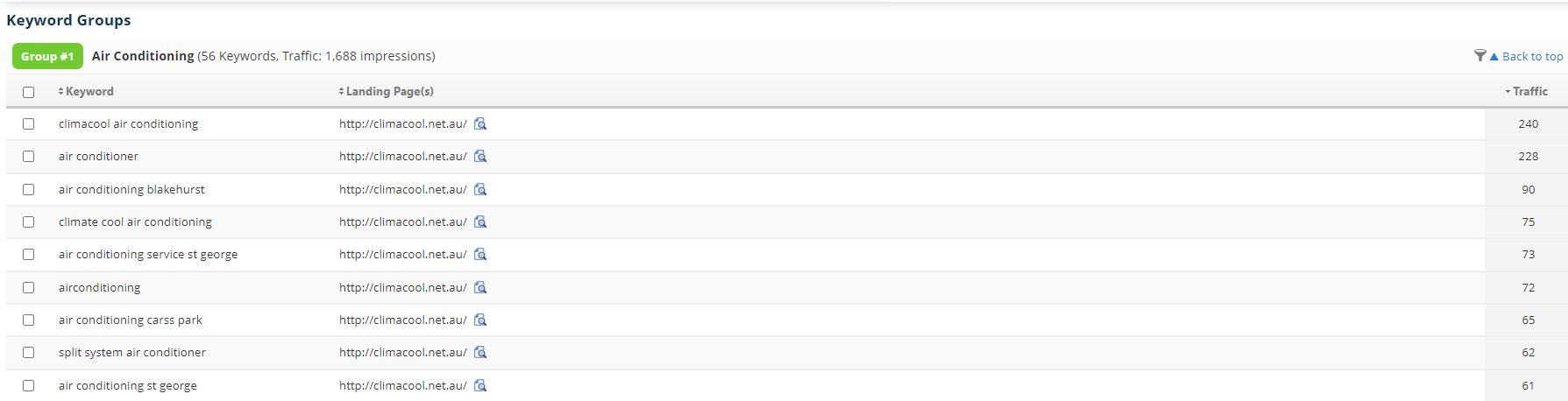The width and height of the screenshot is (1568, 401).
Task: Check the 'climacool air conditioning' keyword row
Action: coord(29,124)
